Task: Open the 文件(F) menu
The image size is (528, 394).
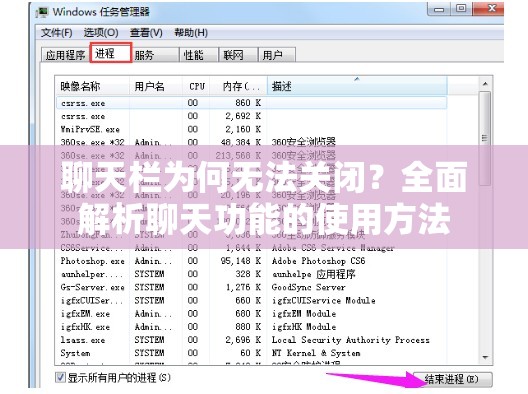Action: click(x=57, y=33)
